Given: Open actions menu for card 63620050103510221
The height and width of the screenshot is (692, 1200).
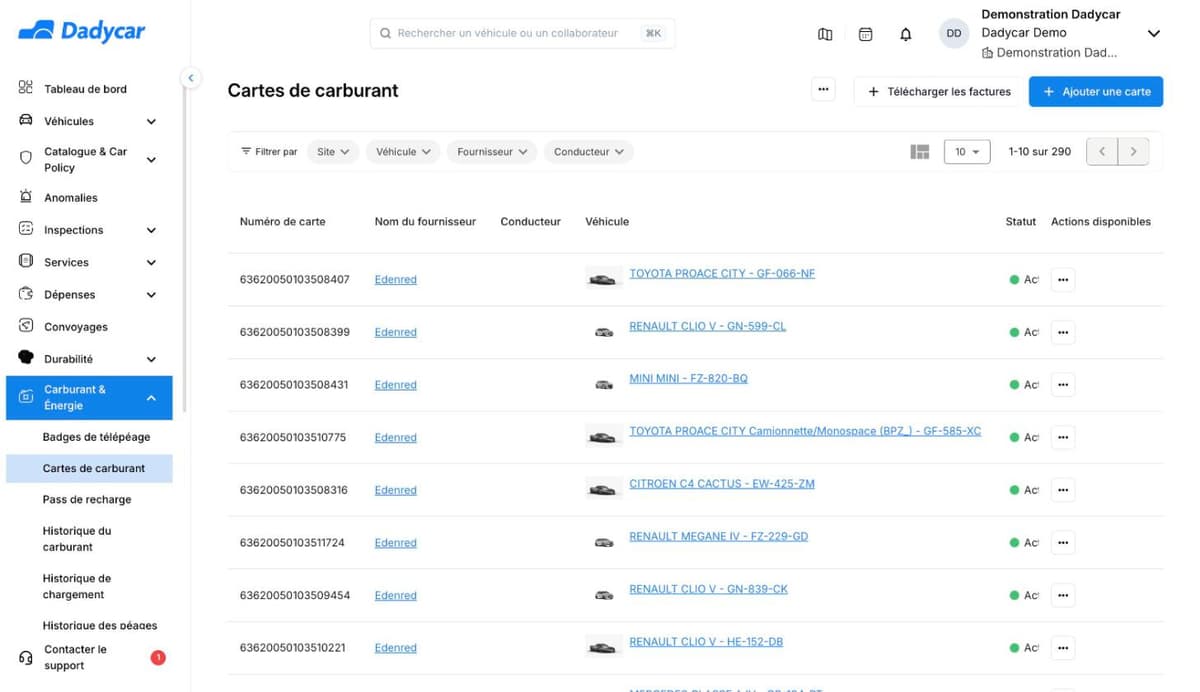Looking at the screenshot, I should click(1063, 648).
